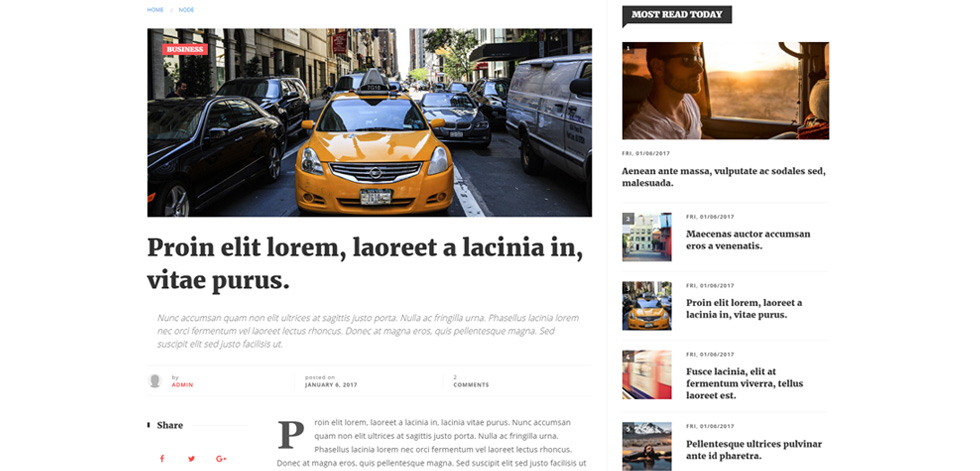Share on Facebook icon
980x471 pixels.
click(x=162, y=459)
